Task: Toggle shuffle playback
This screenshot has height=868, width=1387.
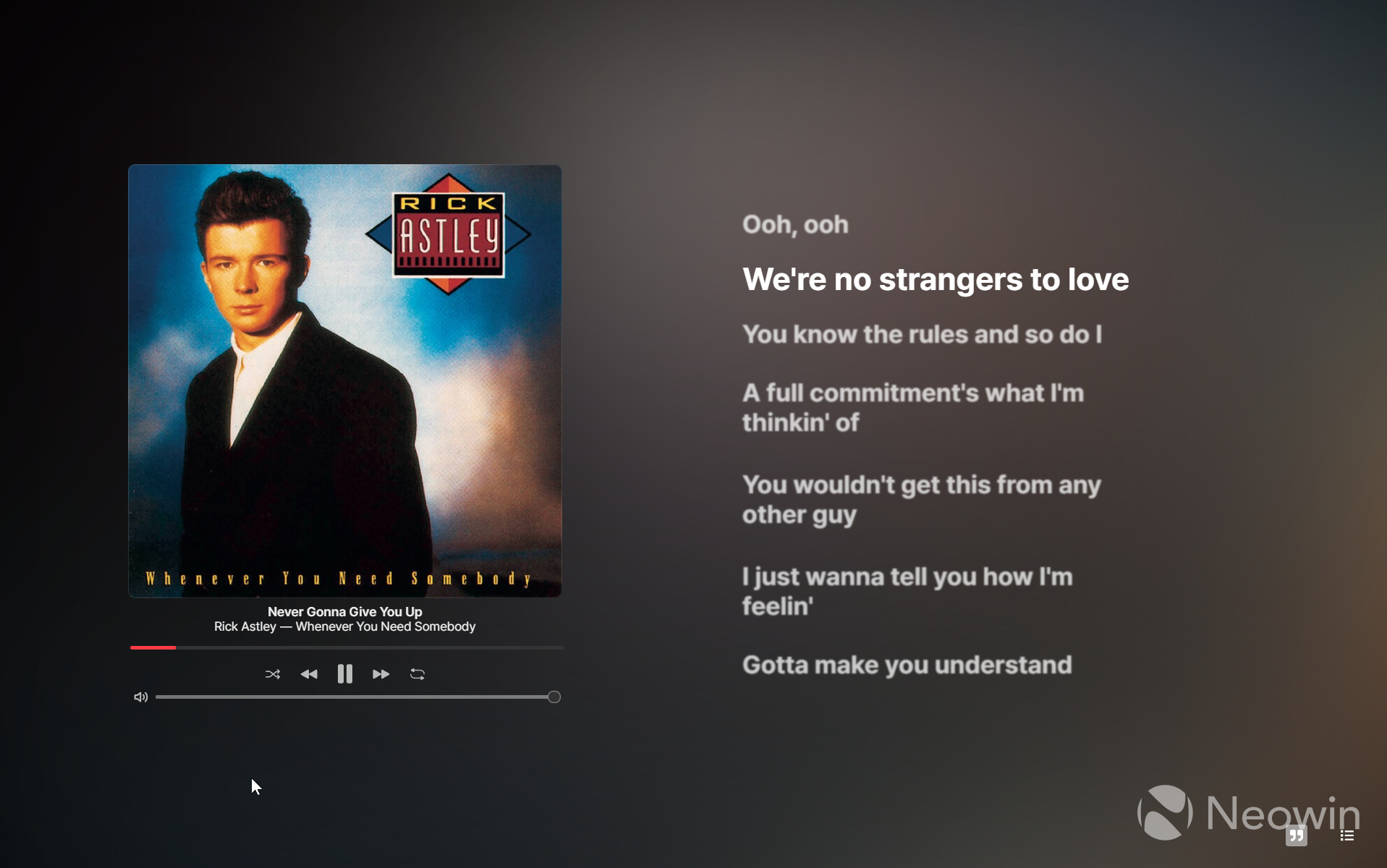Action: pos(272,674)
